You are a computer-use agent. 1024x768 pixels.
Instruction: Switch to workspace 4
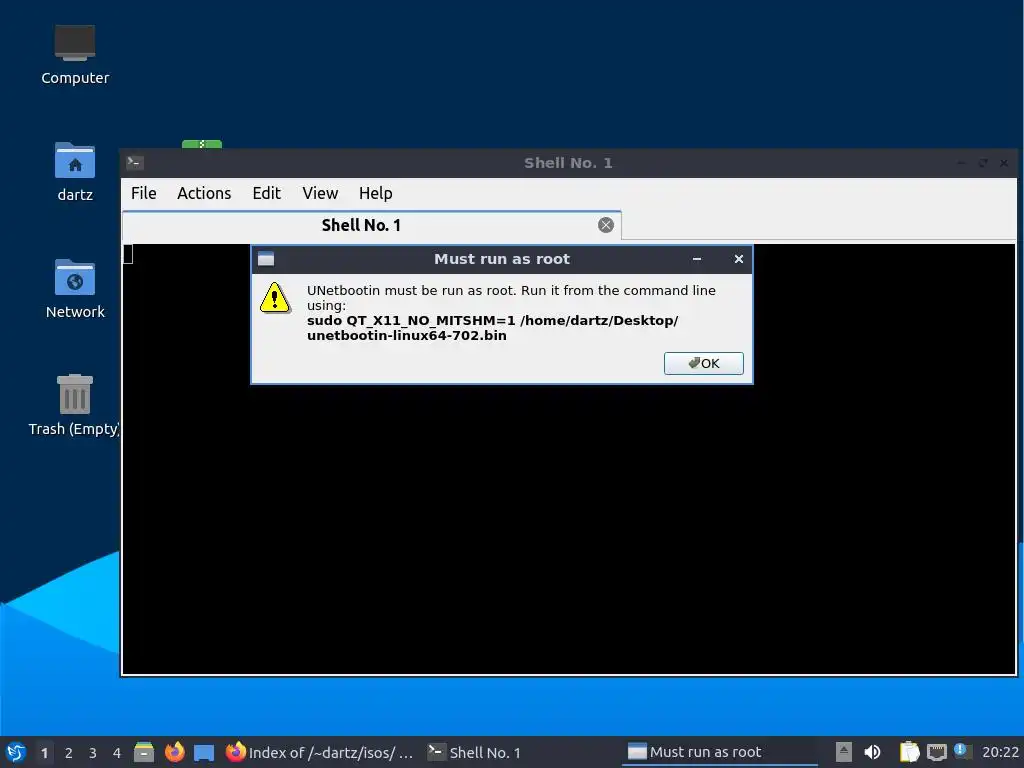tap(117, 753)
